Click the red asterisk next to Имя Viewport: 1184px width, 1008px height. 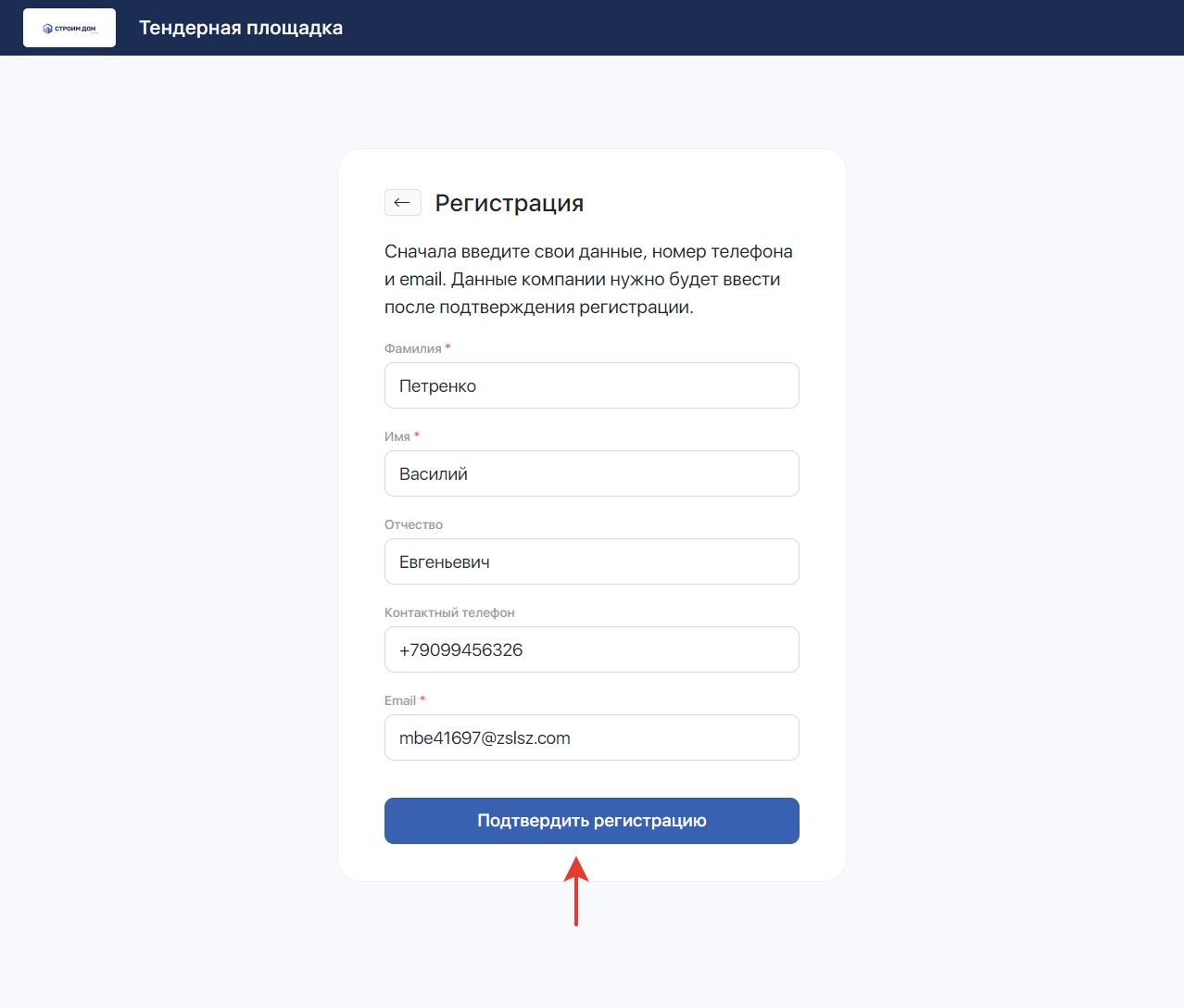point(417,435)
